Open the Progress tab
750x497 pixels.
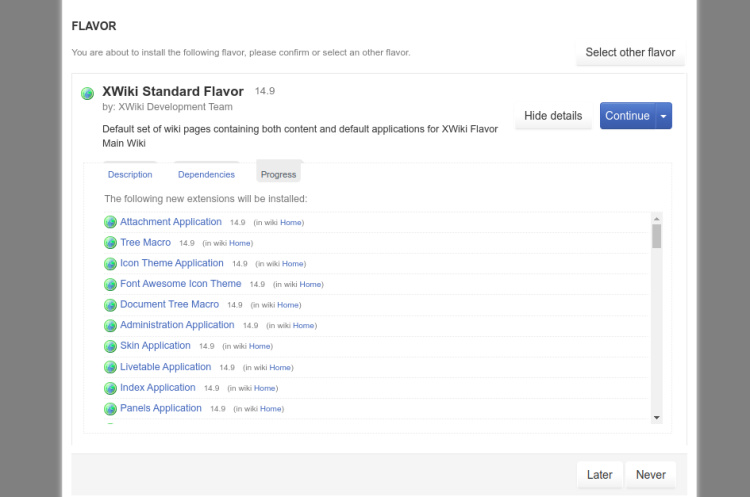point(278,174)
